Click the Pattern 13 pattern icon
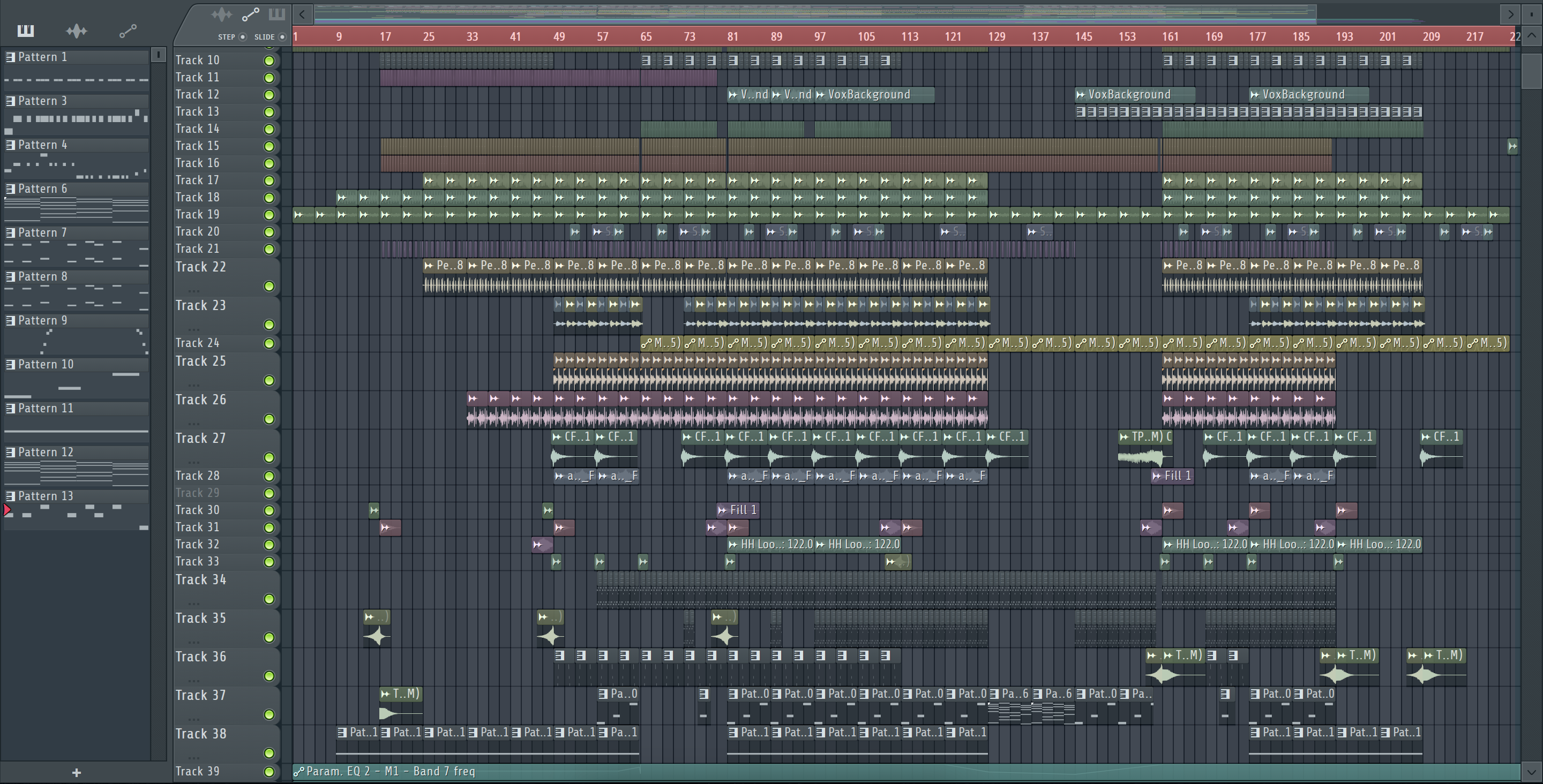The height and width of the screenshot is (784, 1543). [x=10, y=496]
